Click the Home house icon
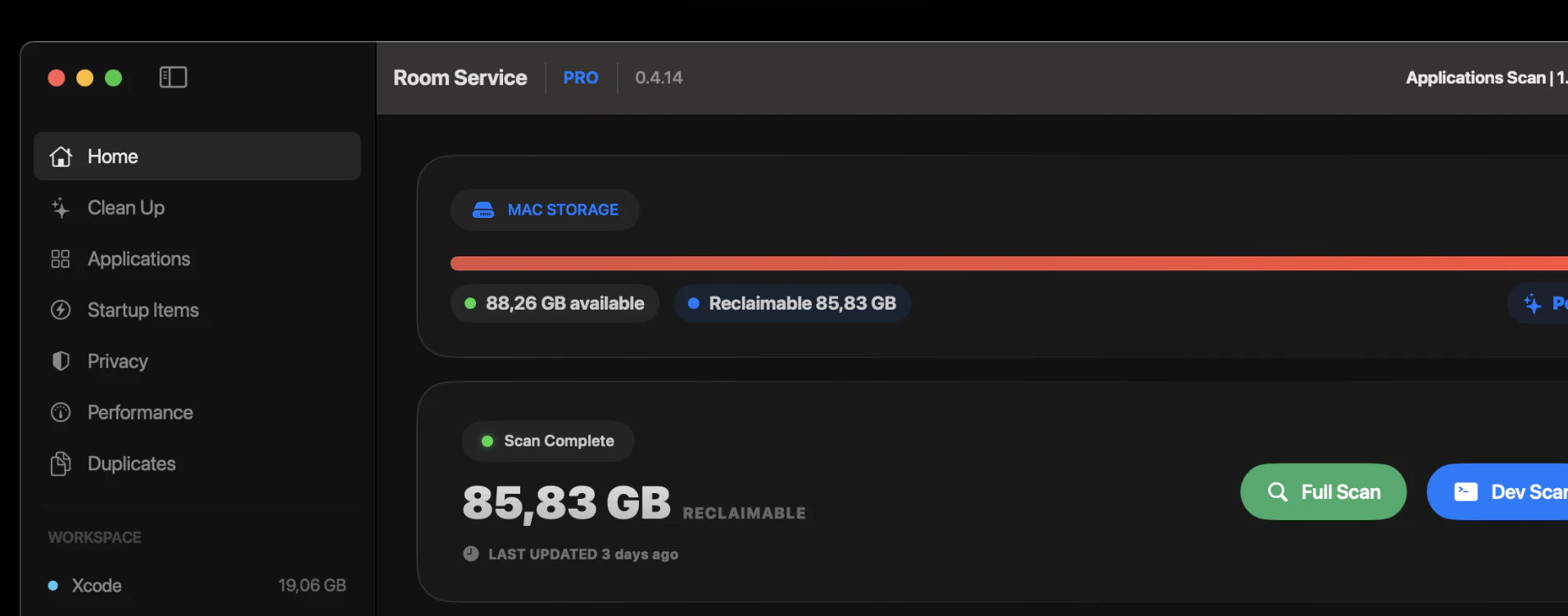This screenshot has width=1568, height=616. point(61,156)
